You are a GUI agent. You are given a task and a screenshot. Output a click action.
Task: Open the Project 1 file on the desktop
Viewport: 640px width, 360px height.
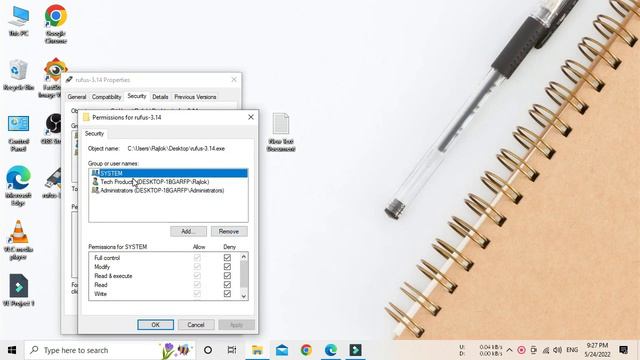(18, 290)
